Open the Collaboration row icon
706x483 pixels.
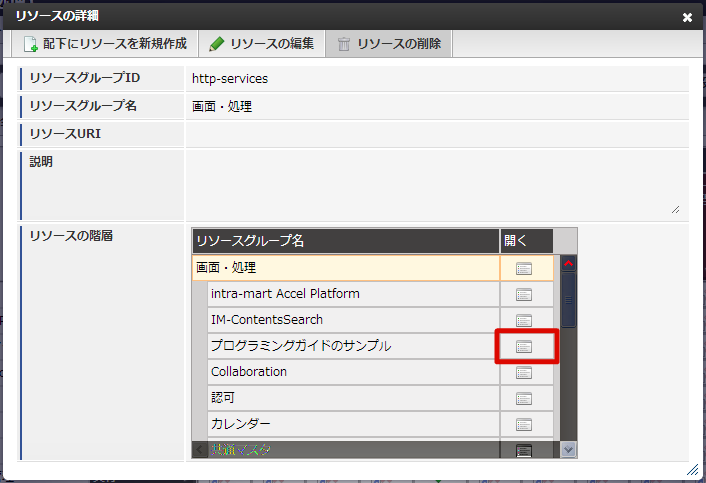tap(524, 372)
